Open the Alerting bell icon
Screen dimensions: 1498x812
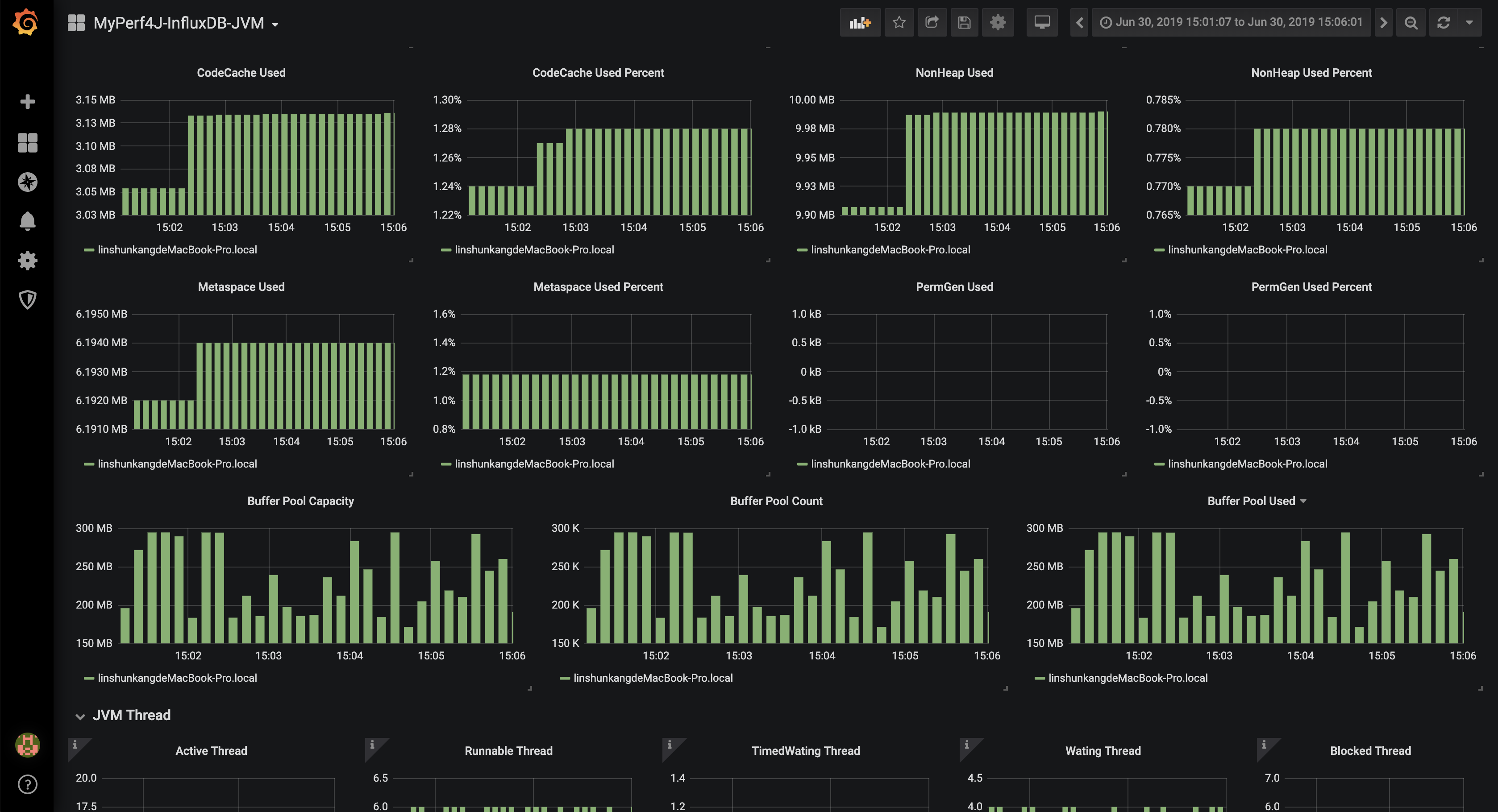27,221
